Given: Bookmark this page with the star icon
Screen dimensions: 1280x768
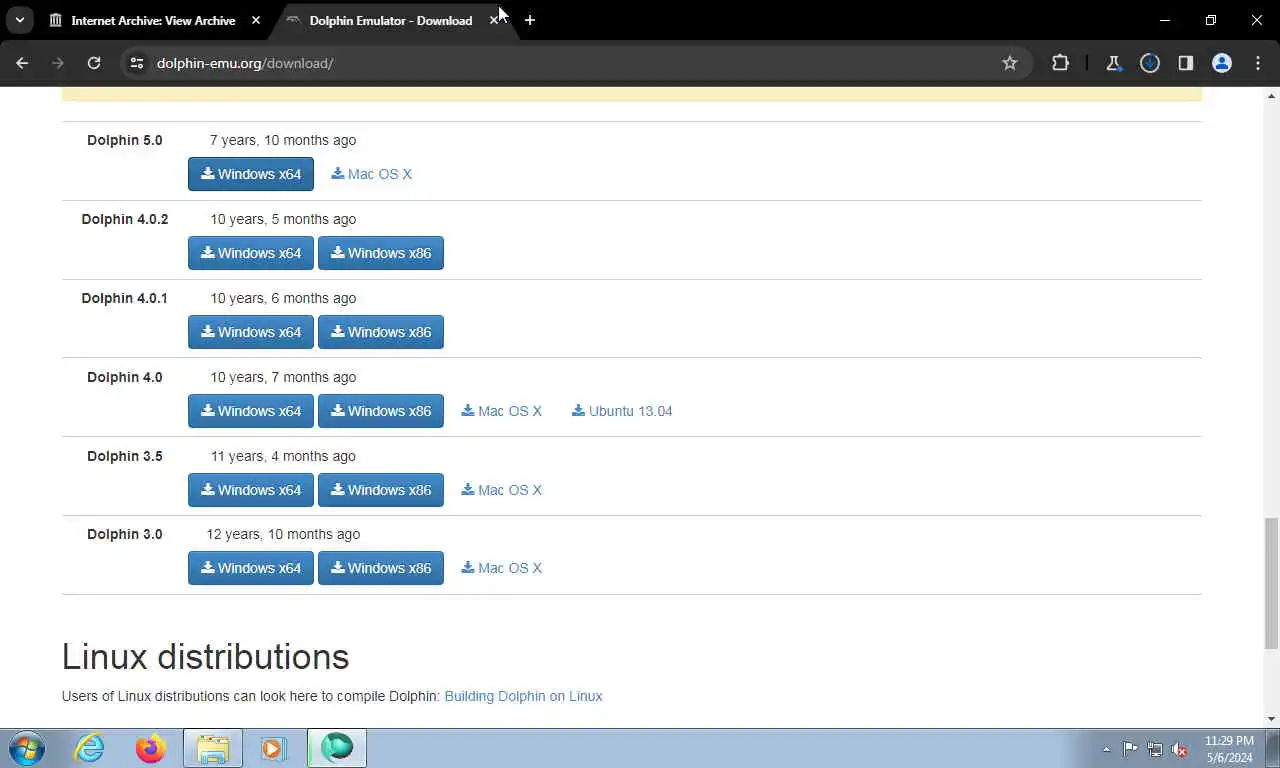Looking at the screenshot, I should click(1010, 63).
